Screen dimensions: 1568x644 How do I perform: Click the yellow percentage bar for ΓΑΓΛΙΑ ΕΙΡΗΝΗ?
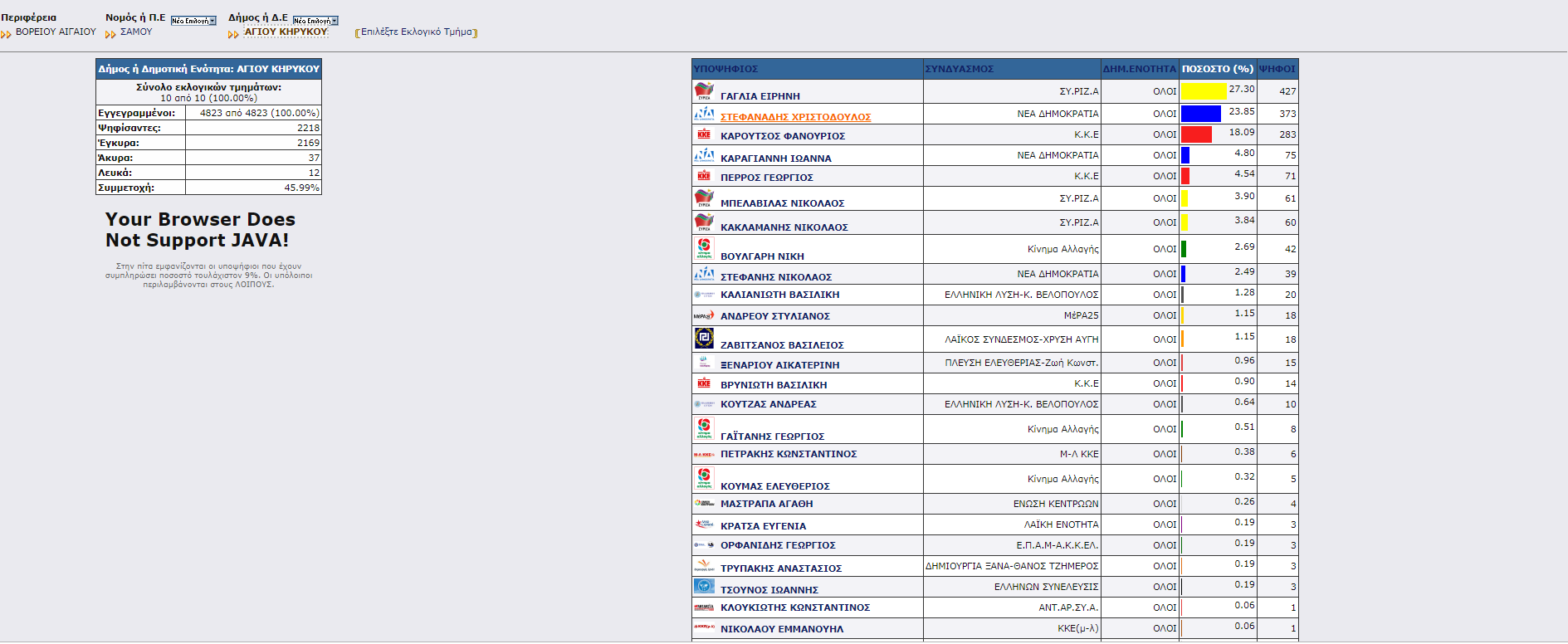tap(1203, 91)
